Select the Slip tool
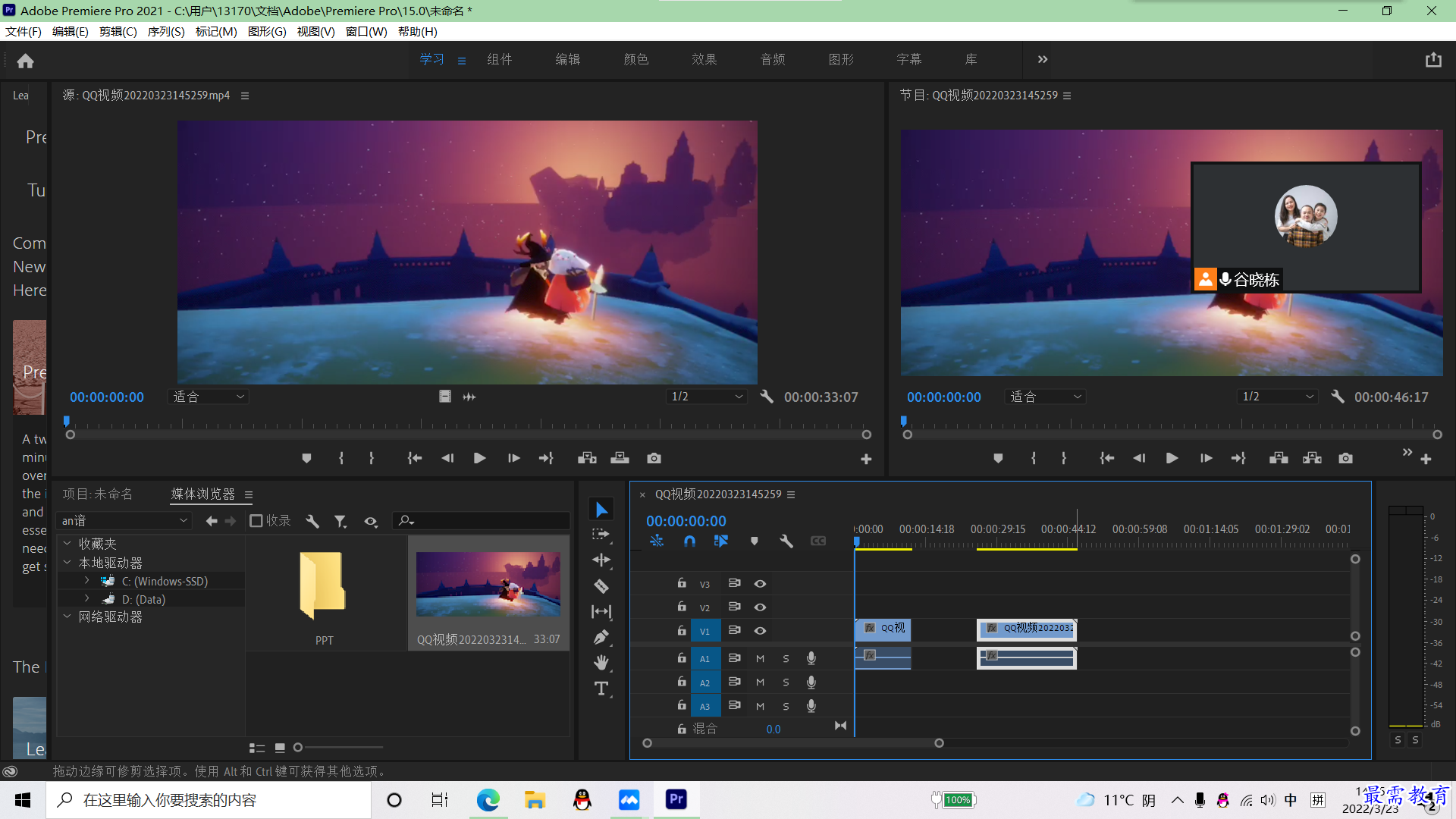The image size is (1456, 819). [601, 611]
